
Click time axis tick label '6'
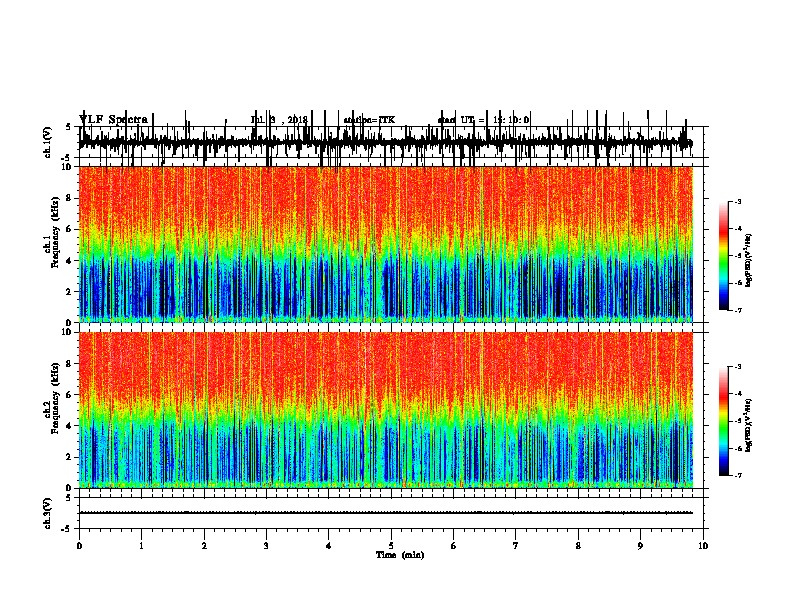point(454,546)
